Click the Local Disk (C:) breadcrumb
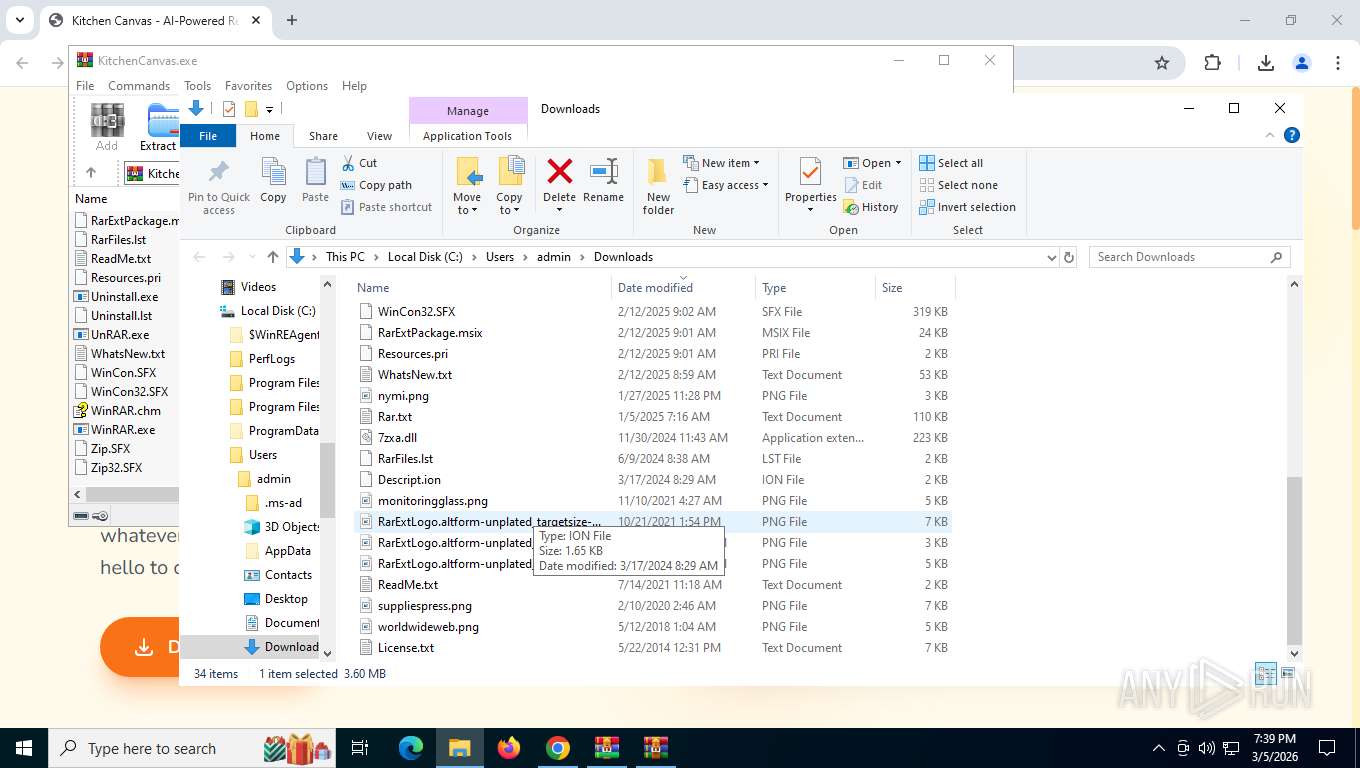Screen dimensions: 1360x768 tap(425, 257)
